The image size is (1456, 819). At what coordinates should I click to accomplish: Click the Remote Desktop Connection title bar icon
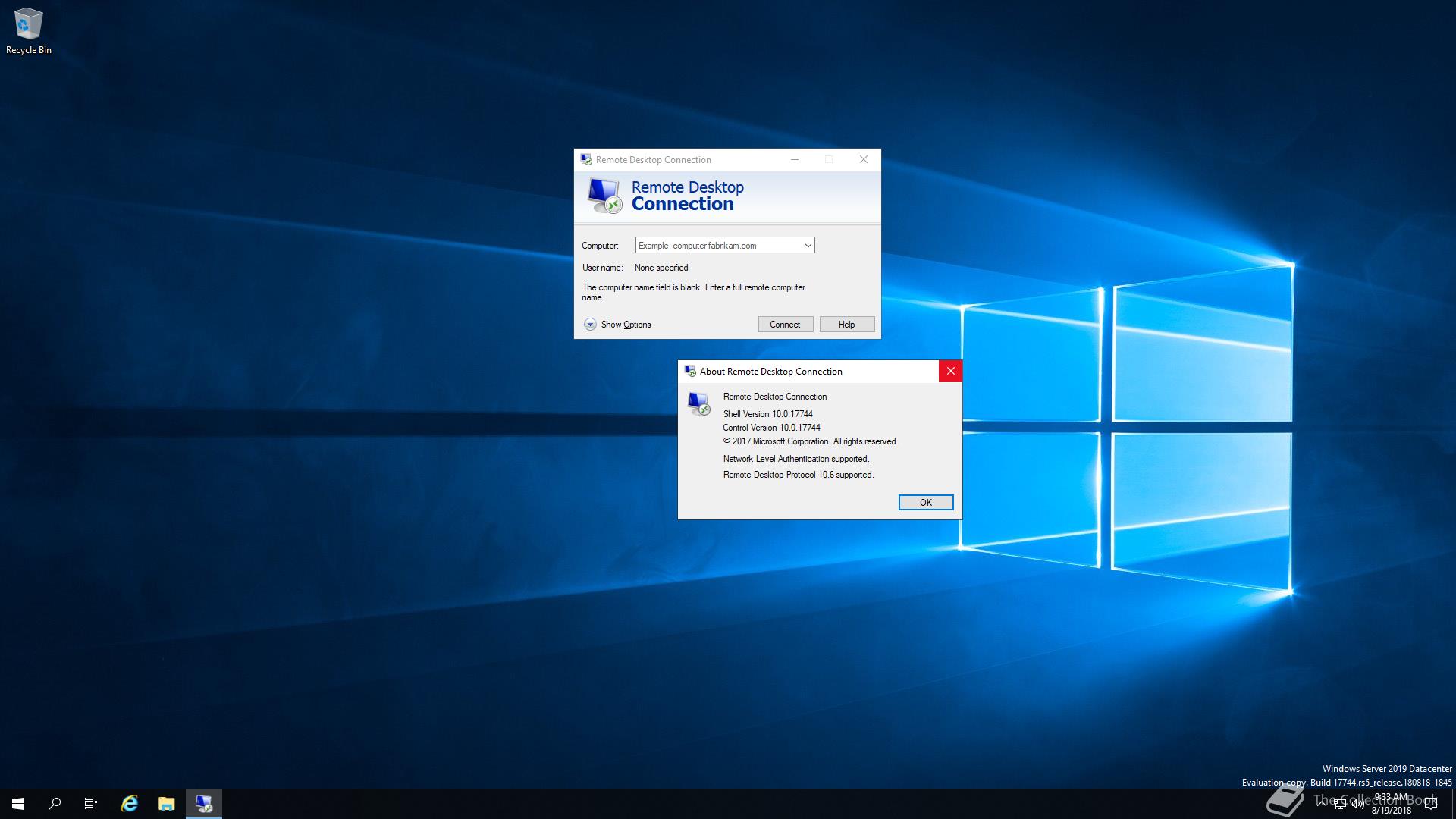point(585,159)
